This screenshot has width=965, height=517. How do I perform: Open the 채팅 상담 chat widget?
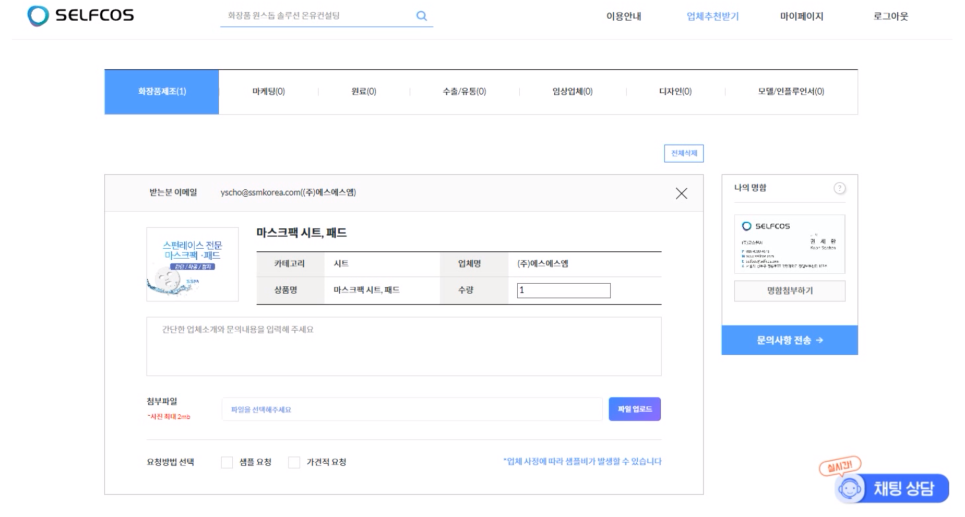892,487
